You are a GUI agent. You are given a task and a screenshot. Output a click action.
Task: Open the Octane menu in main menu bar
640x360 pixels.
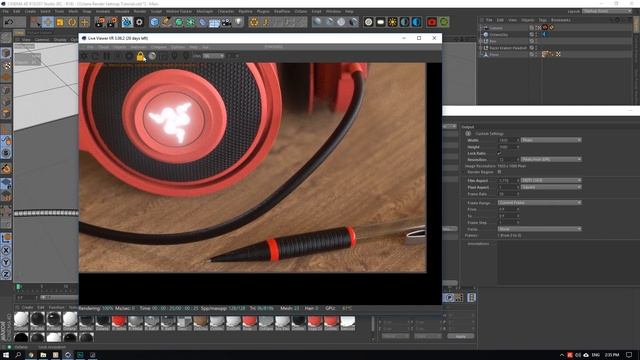click(x=301, y=11)
